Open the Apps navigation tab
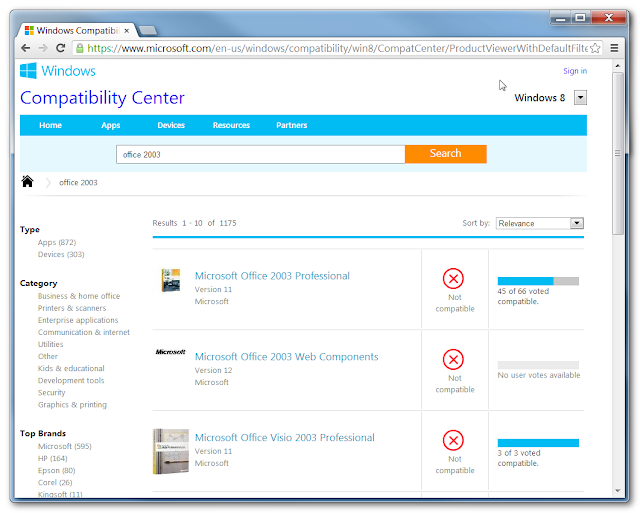 pyautogui.click(x=111, y=125)
